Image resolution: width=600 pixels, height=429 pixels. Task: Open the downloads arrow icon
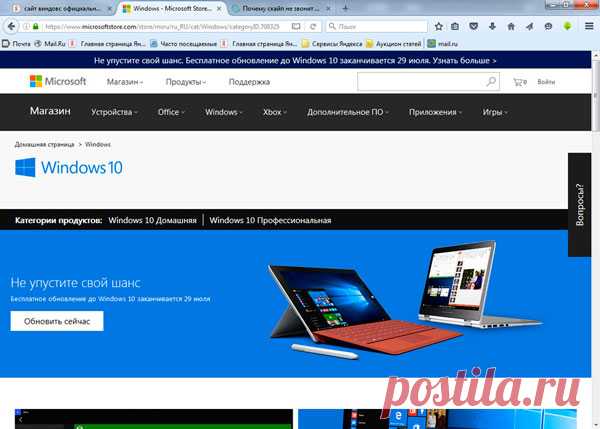(x=492, y=26)
